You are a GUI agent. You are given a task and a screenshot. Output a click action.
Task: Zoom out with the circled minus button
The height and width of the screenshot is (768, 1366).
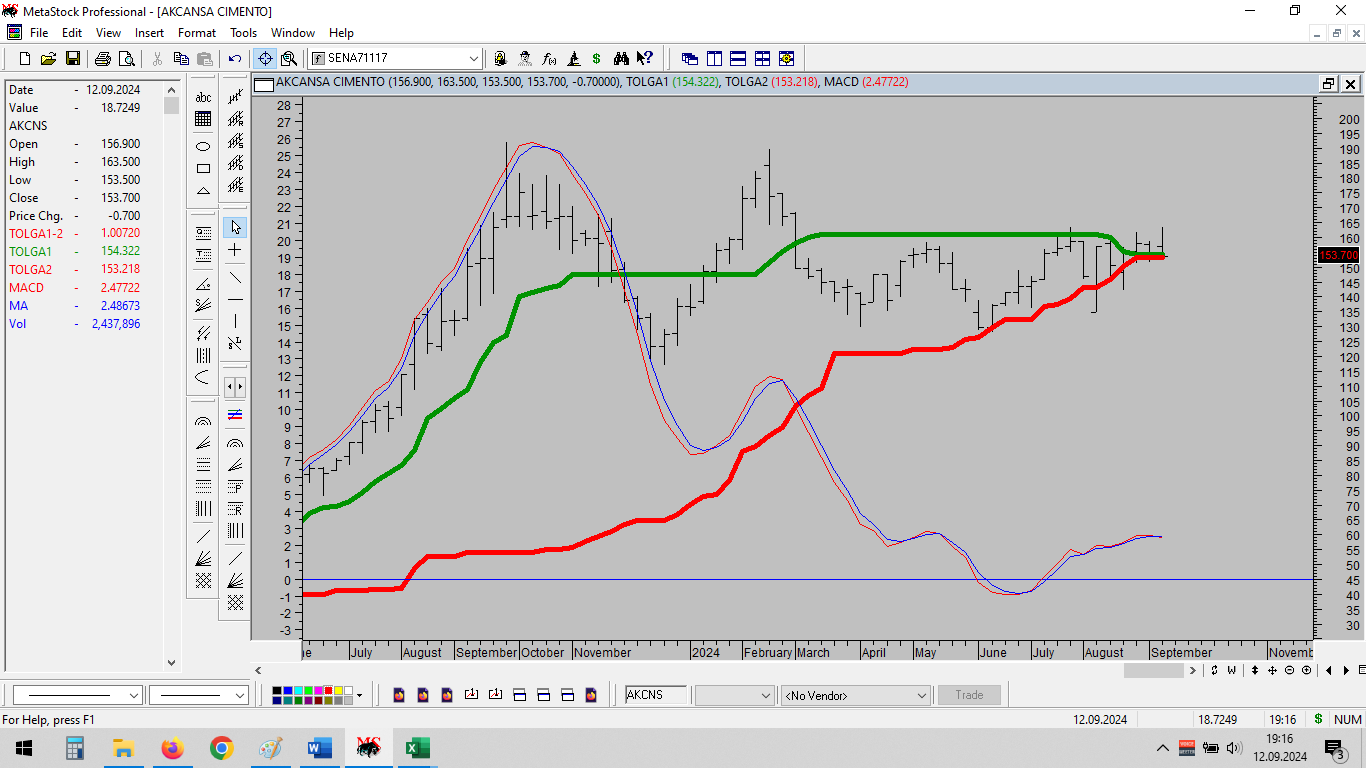tap(1290, 671)
